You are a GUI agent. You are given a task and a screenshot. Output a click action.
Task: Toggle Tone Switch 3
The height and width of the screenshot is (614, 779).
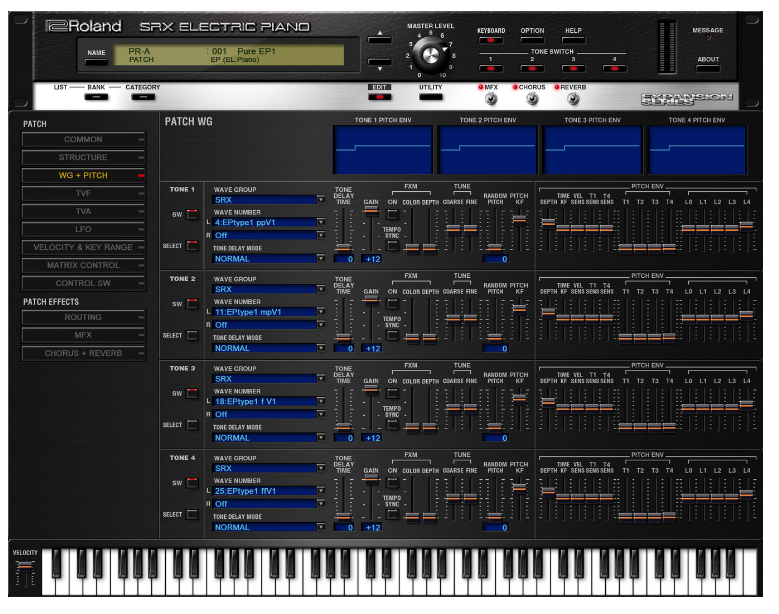click(x=573, y=68)
